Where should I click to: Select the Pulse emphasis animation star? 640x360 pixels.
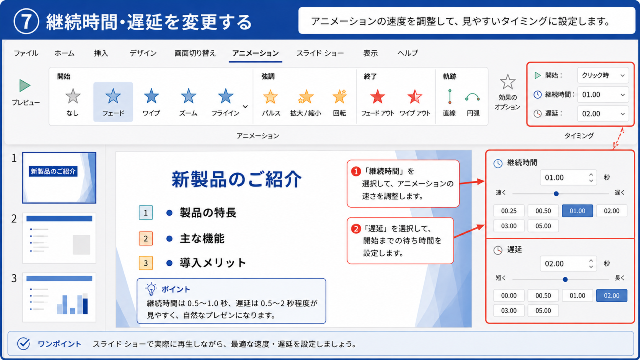270,97
